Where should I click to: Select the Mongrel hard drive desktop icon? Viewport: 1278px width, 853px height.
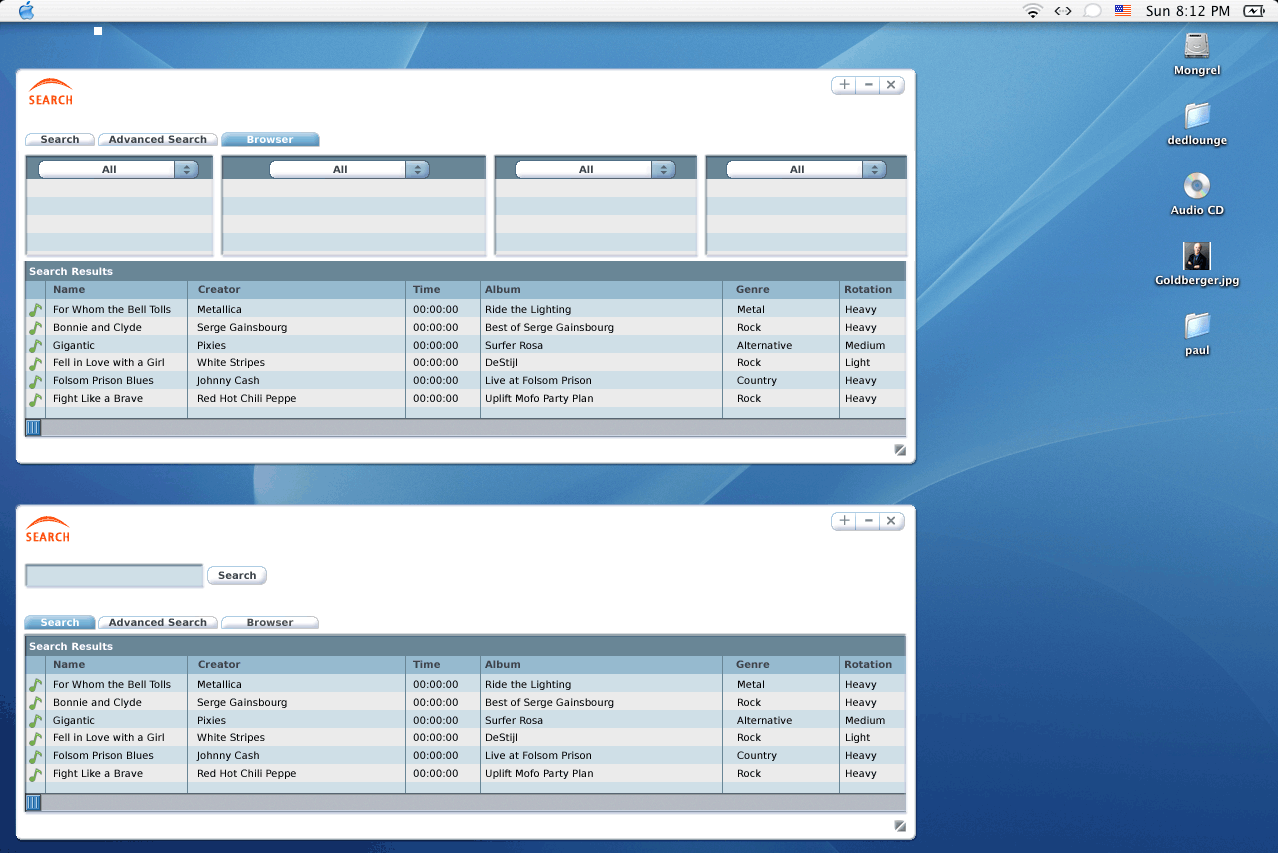[x=1197, y=45]
